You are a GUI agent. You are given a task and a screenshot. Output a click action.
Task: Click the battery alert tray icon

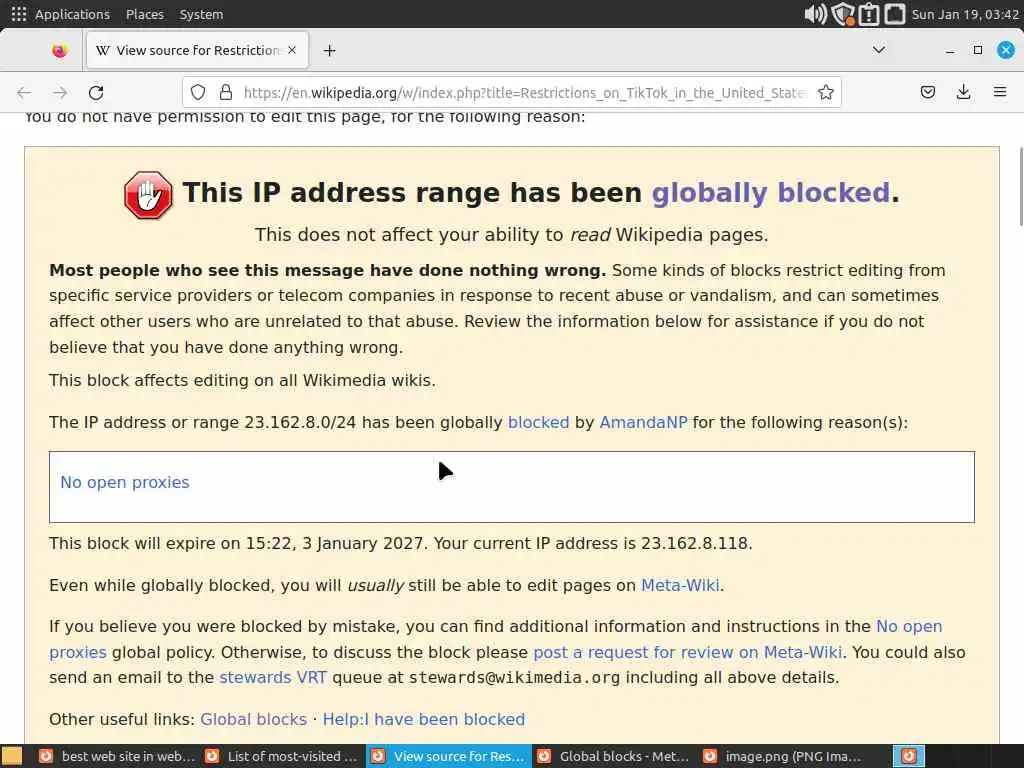[x=869, y=14]
